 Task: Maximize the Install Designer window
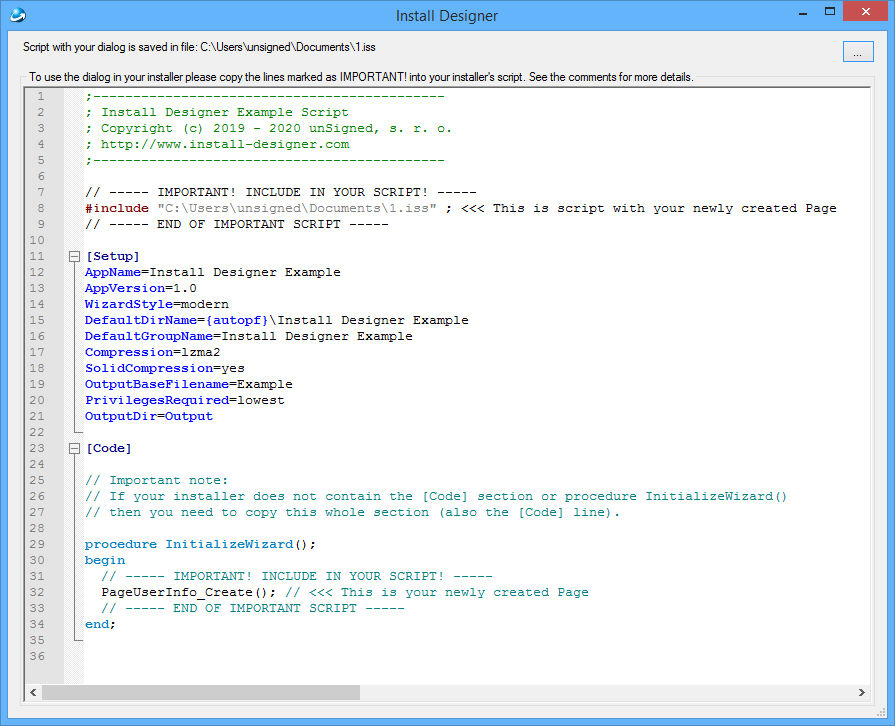point(830,11)
